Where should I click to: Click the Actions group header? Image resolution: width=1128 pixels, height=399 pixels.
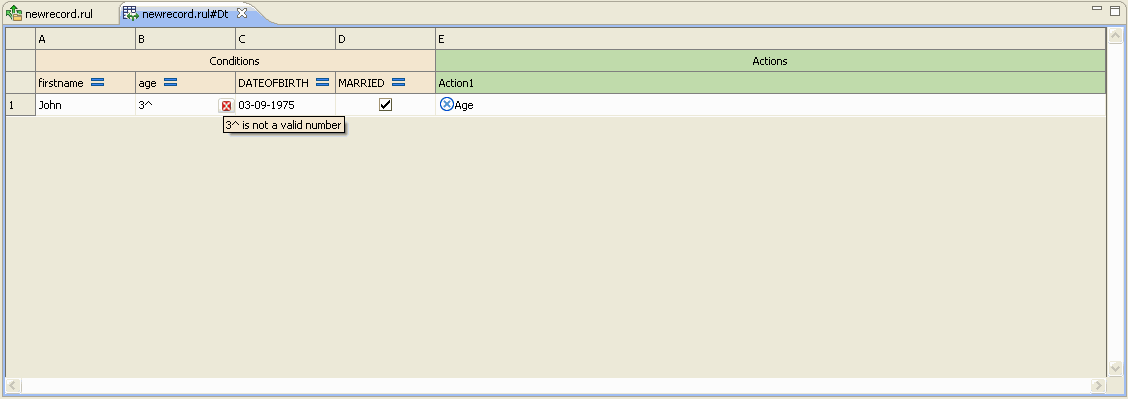[x=770, y=61]
